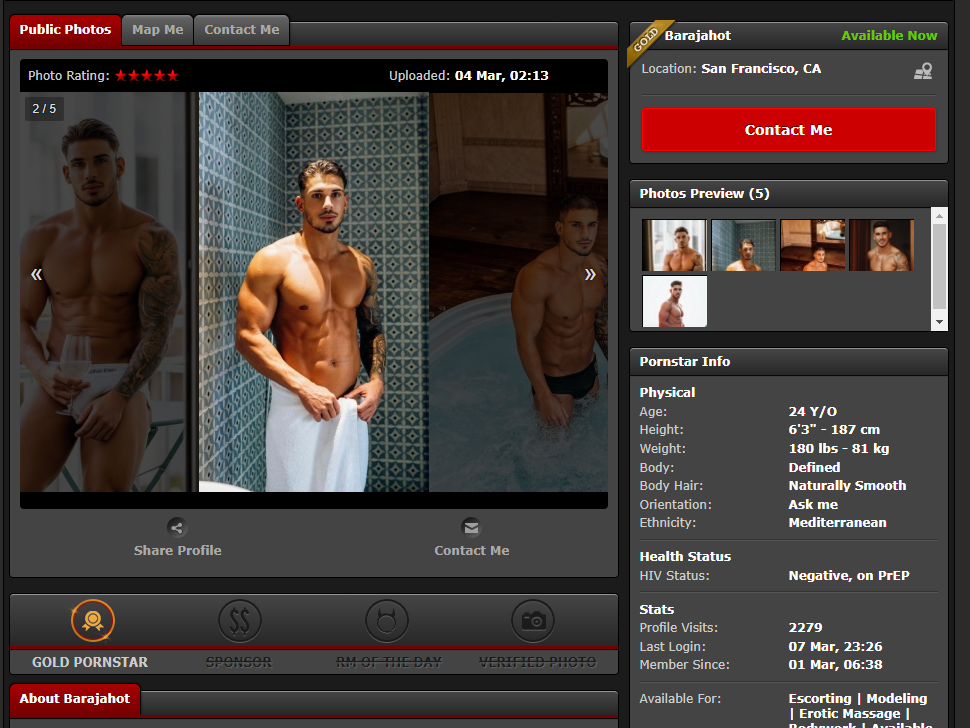Click the Share Profile icon
This screenshot has width=970, height=728.
click(177, 528)
